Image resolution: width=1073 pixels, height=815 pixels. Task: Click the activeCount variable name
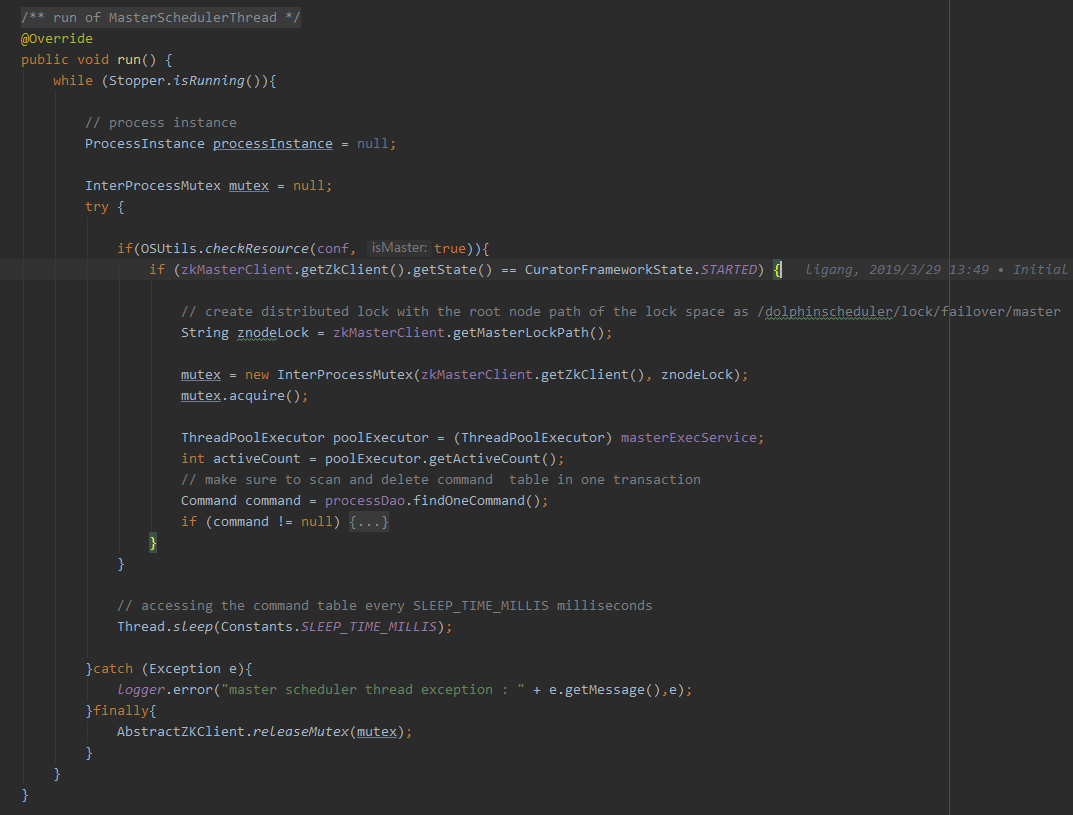[x=257, y=458]
